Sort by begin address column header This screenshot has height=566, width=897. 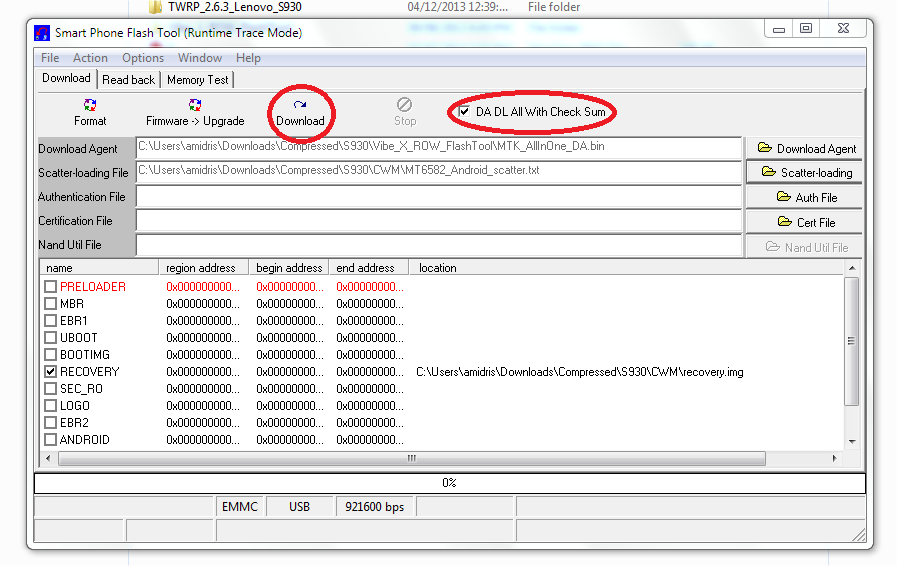(x=289, y=268)
